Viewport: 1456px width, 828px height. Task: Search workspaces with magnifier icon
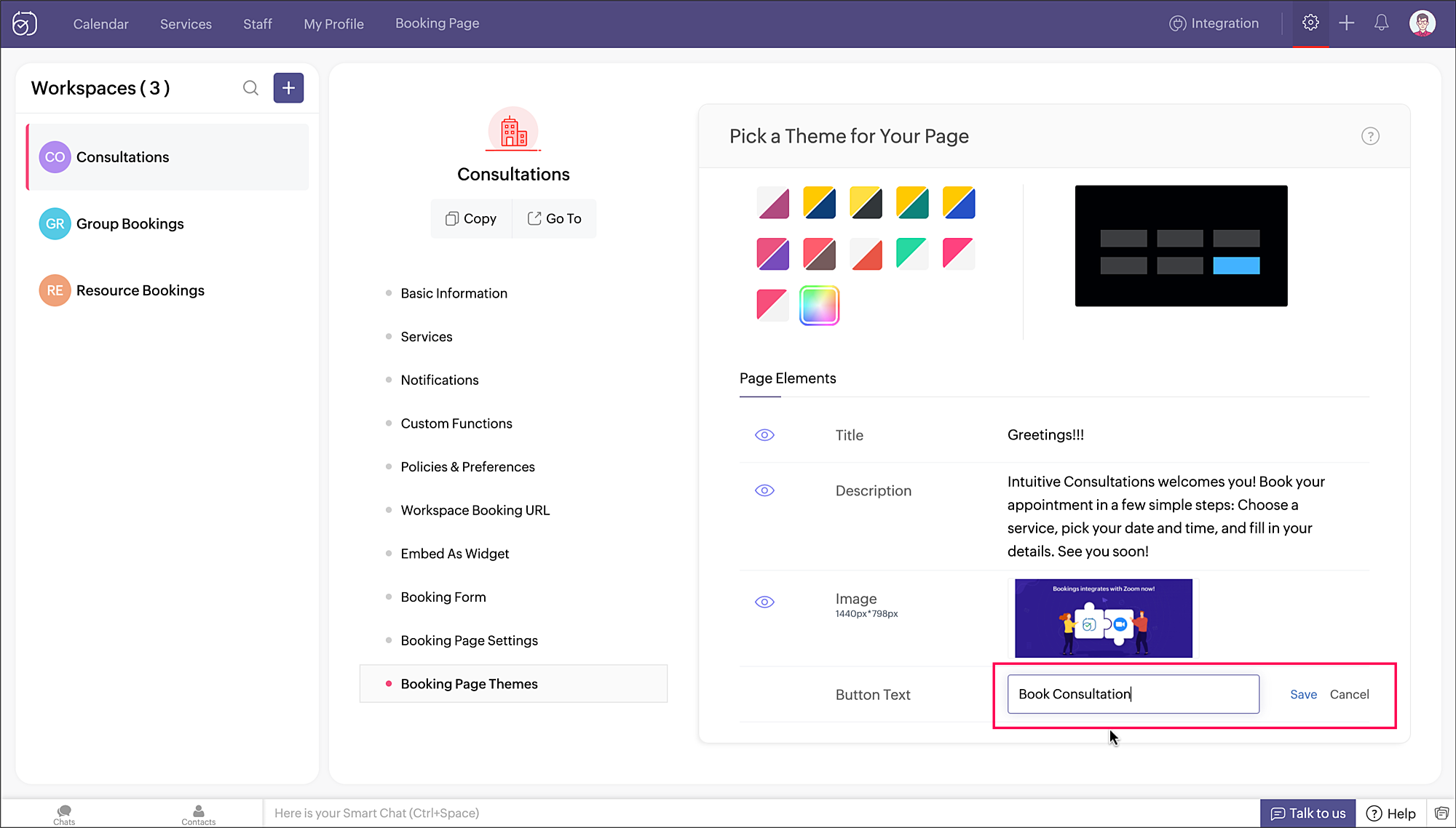(250, 88)
